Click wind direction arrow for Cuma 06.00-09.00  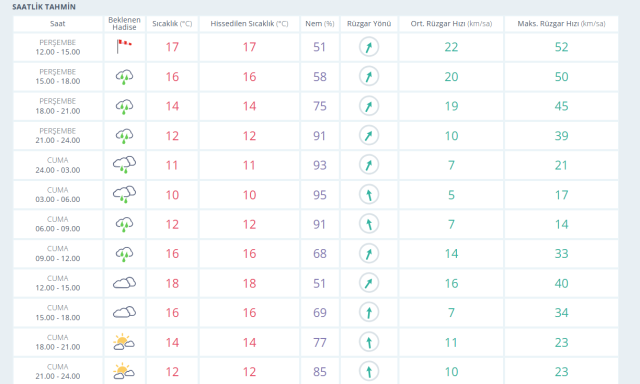click(x=369, y=224)
